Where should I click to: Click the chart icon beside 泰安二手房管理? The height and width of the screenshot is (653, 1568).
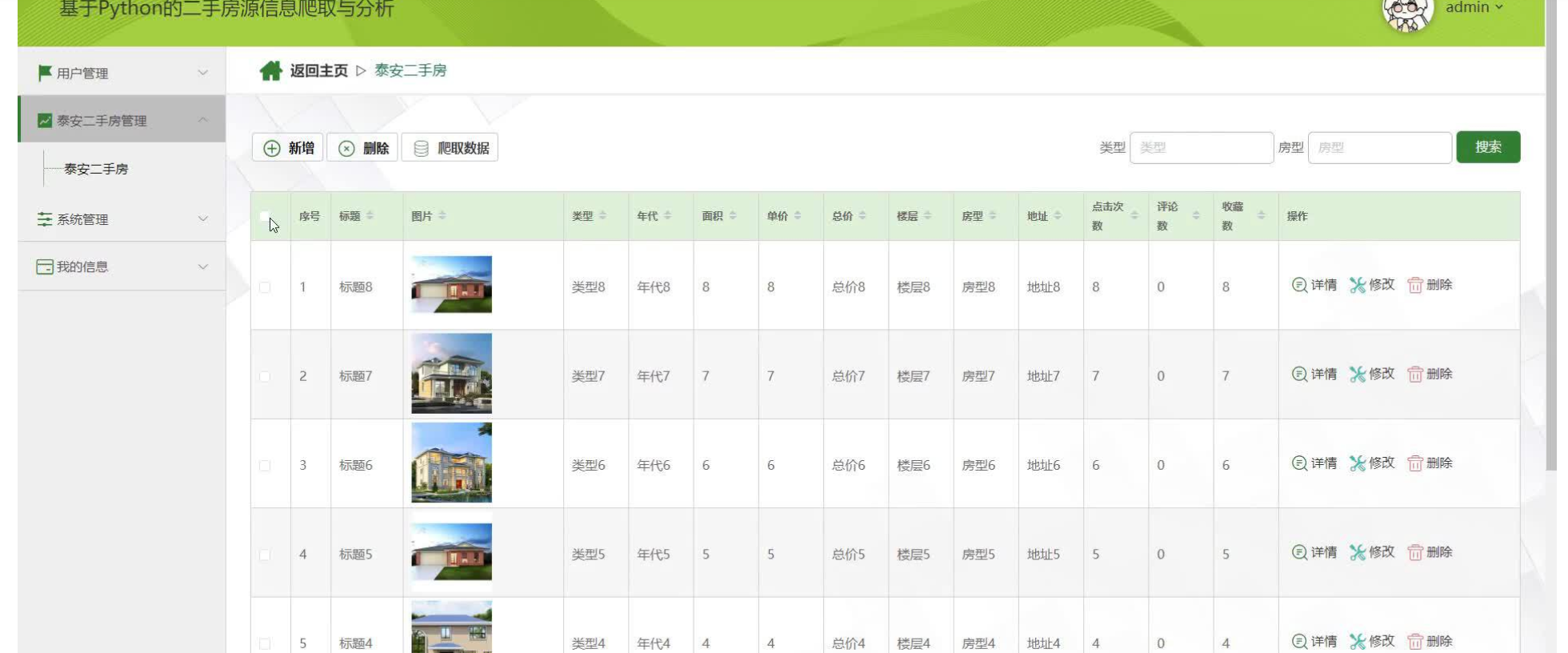click(45, 121)
